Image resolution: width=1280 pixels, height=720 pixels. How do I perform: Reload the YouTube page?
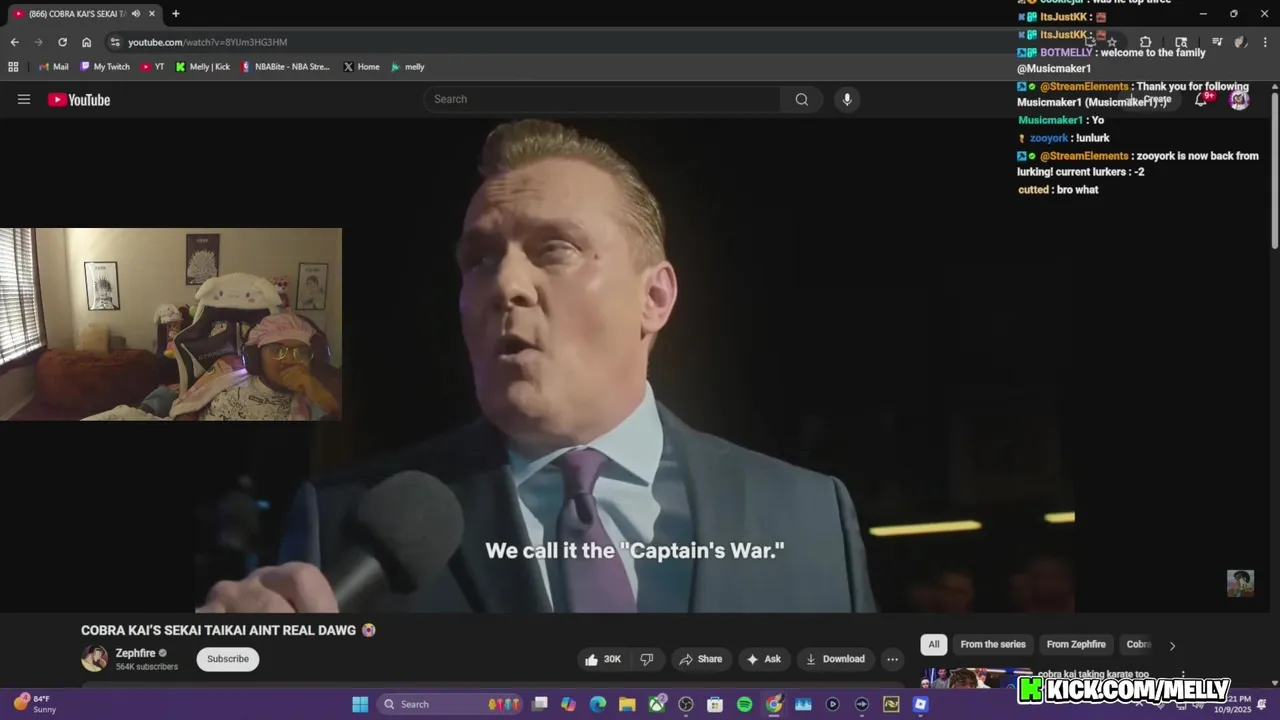62,42
